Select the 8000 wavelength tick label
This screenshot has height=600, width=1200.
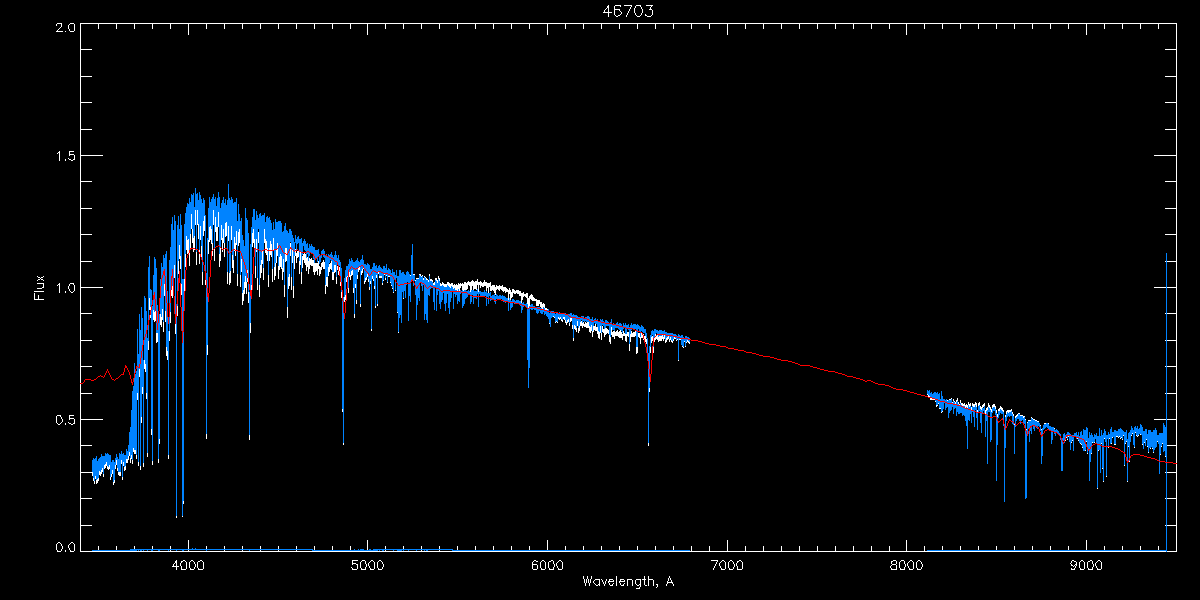(907, 566)
